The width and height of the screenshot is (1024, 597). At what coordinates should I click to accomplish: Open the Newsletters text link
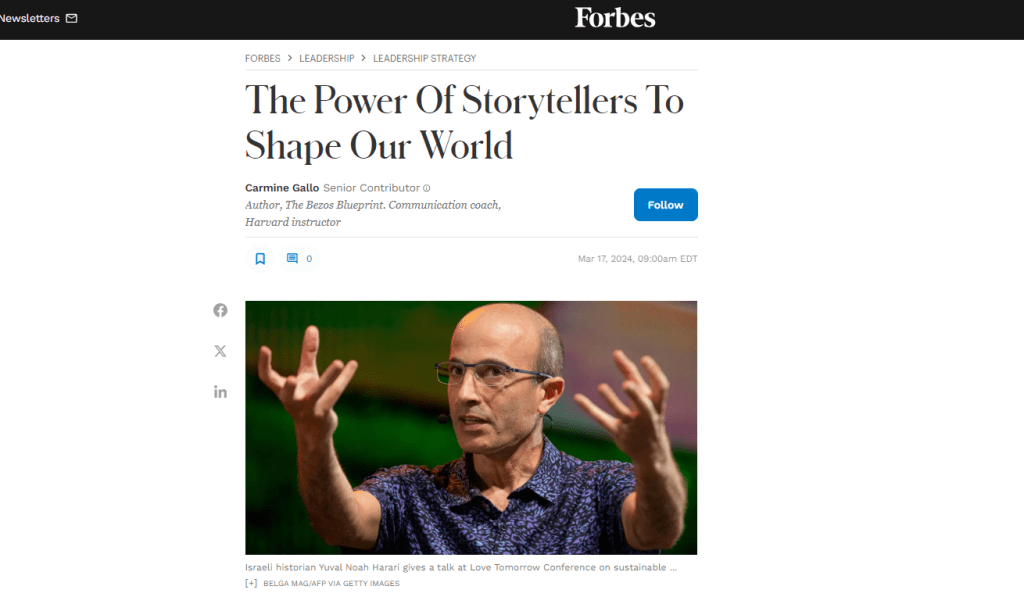click(30, 18)
